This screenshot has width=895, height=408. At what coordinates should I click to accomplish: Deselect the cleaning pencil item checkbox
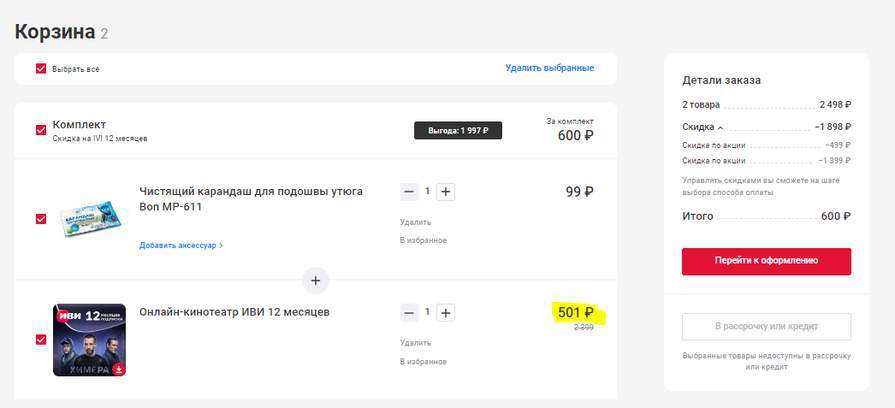41,218
